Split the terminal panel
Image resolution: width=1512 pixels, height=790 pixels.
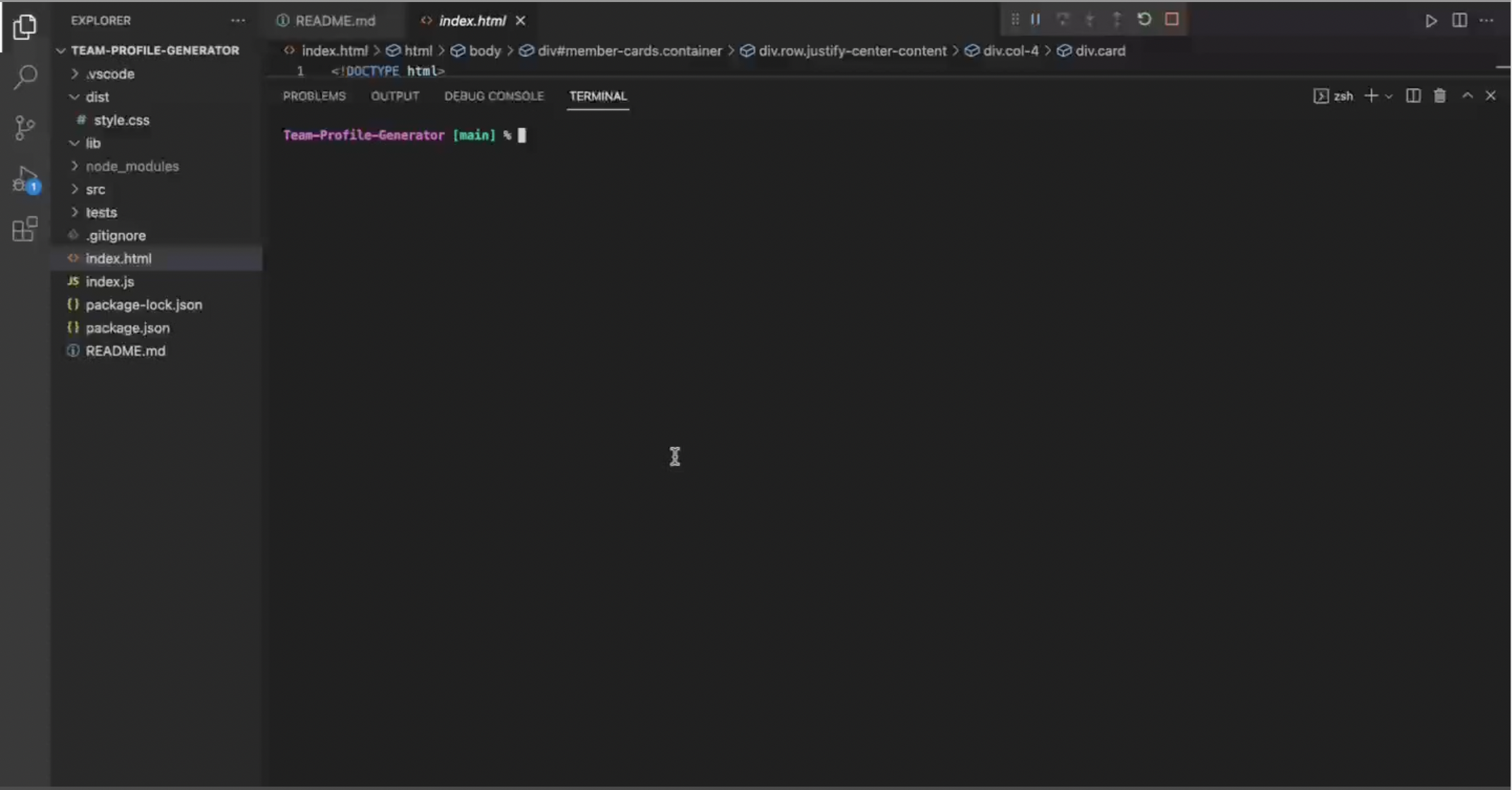click(x=1412, y=96)
